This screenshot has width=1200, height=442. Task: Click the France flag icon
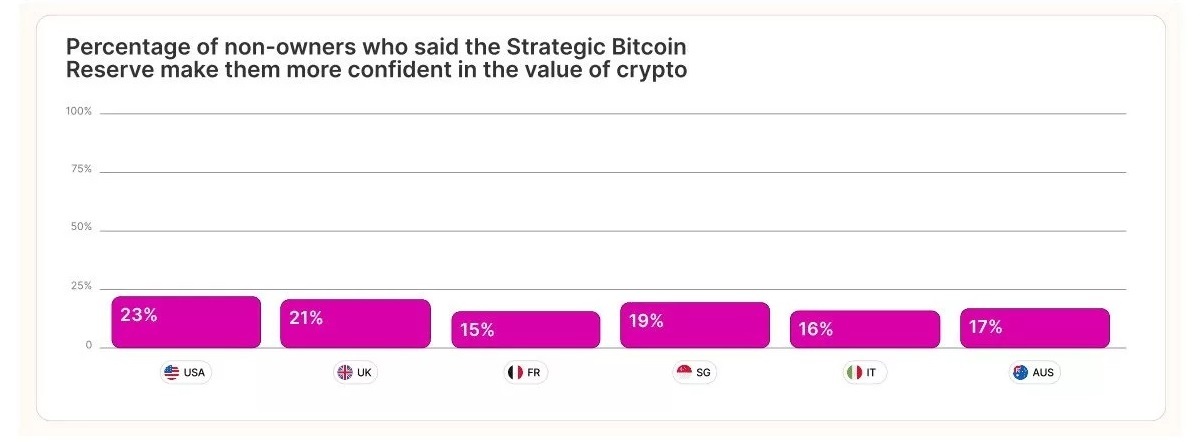pos(515,373)
